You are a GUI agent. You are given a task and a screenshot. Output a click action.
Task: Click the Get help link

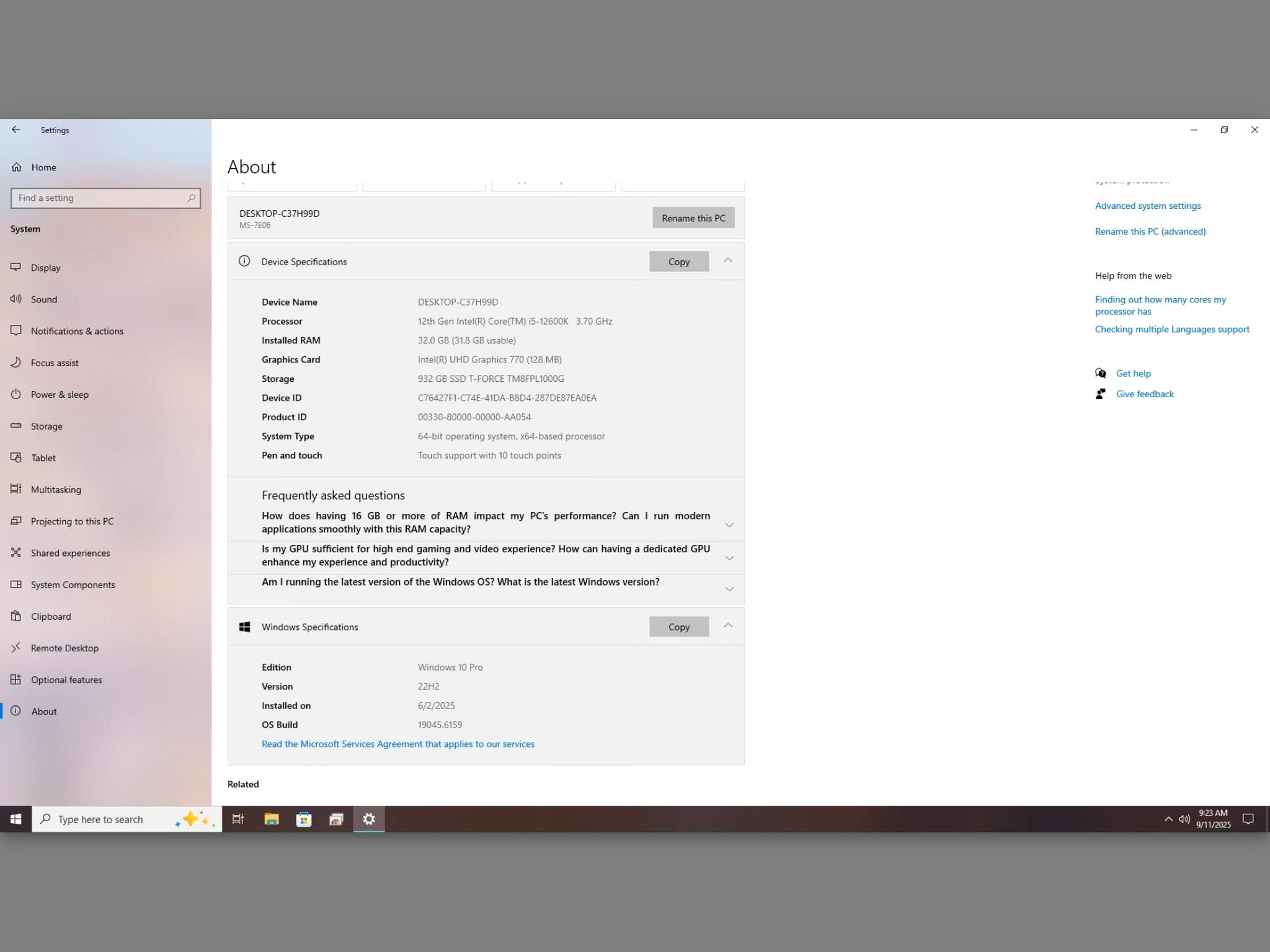[x=1134, y=373]
